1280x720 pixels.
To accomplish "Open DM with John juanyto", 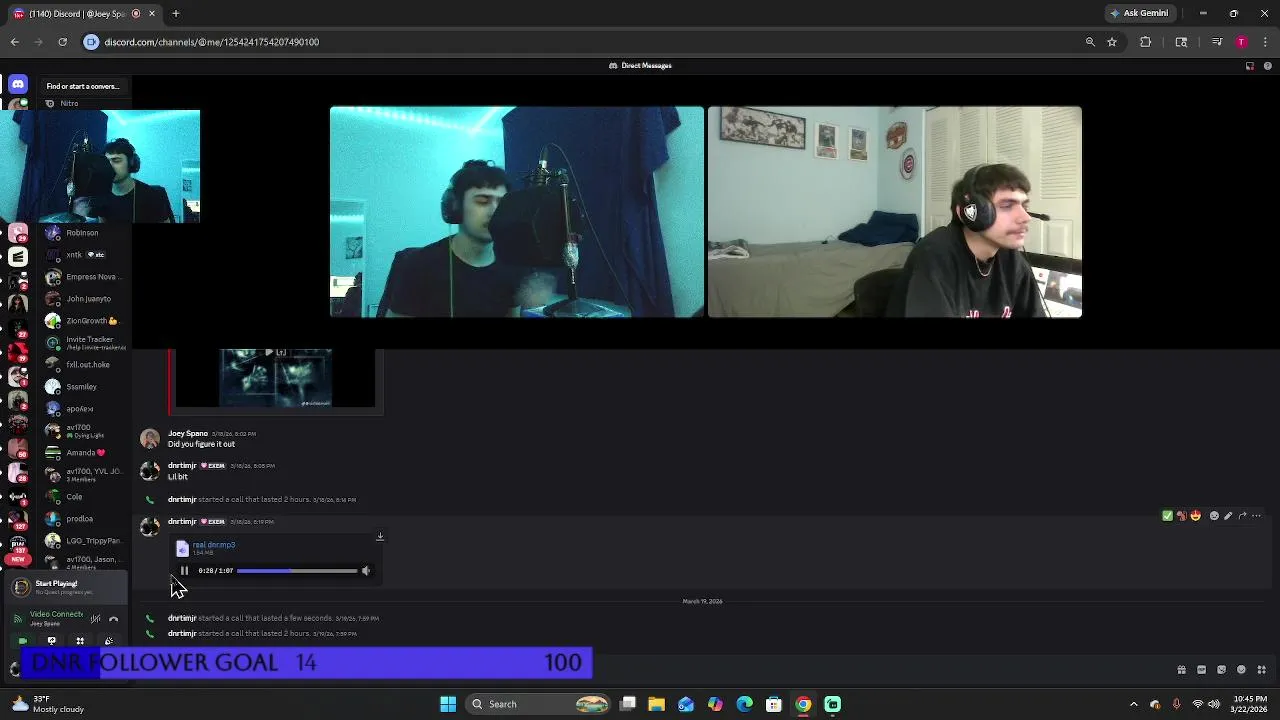I will (84, 299).
